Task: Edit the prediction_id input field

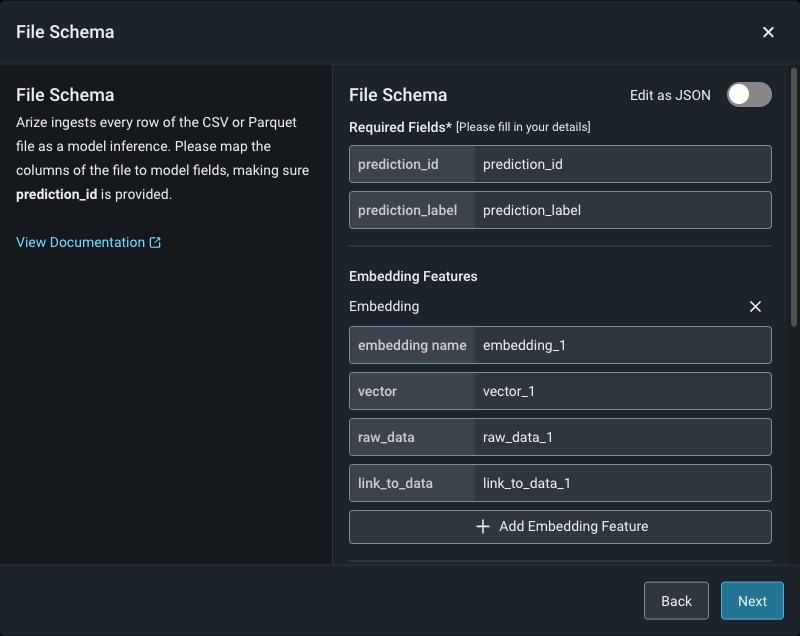Action: point(622,164)
